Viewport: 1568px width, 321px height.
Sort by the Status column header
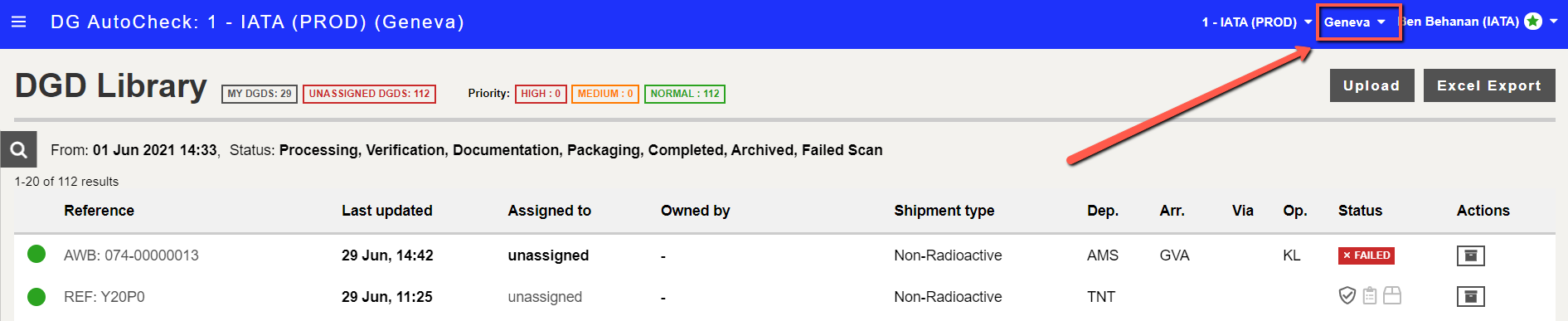point(1360,211)
